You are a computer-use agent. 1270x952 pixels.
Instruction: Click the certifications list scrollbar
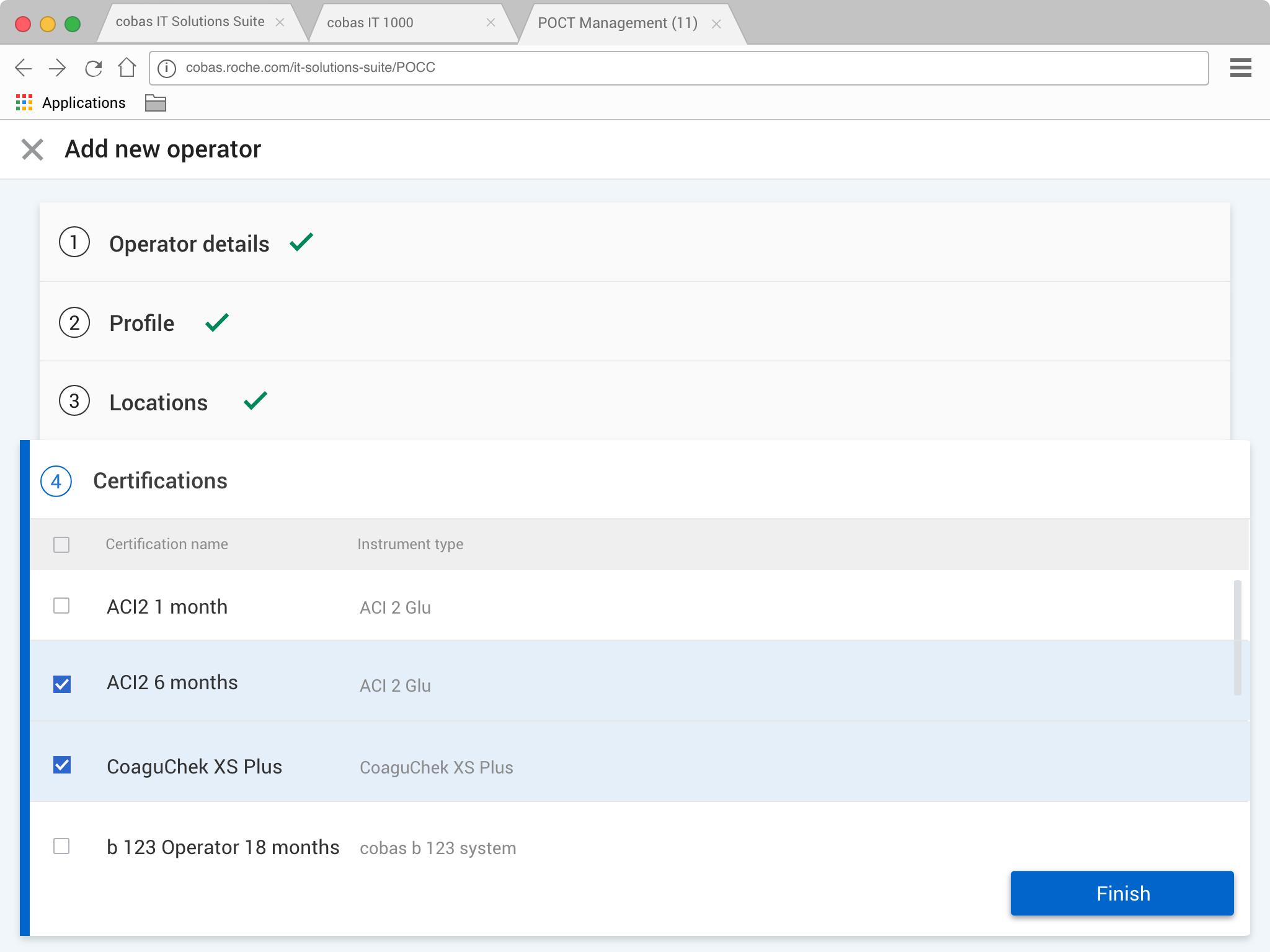tap(1237, 638)
